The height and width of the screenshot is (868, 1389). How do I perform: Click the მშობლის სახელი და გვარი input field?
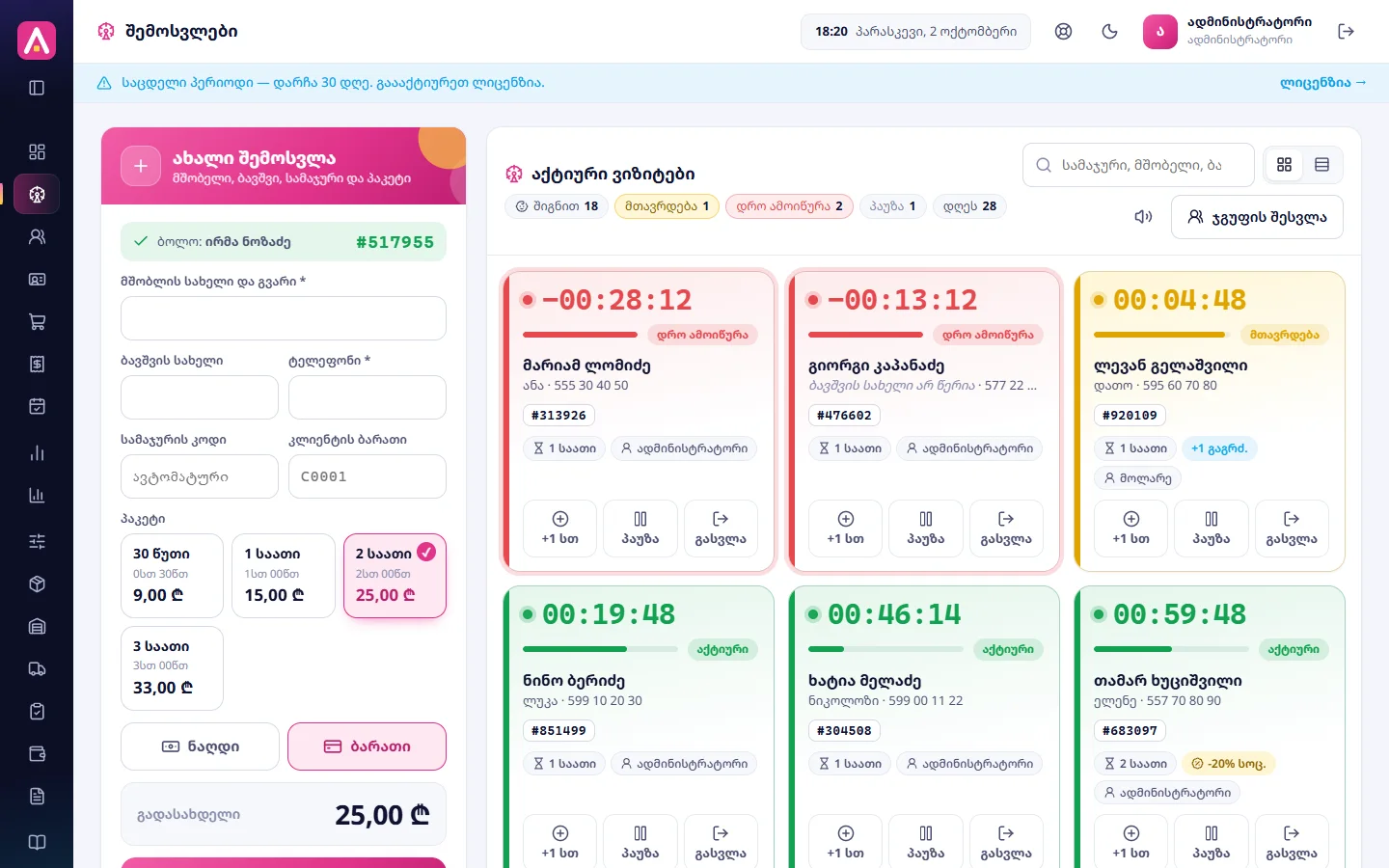[x=284, y=318]
